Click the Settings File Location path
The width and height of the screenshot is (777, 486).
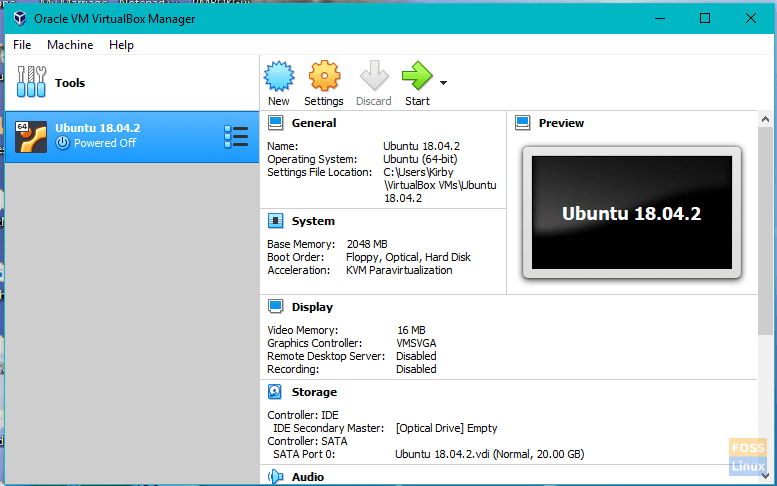tap(440, 185)
